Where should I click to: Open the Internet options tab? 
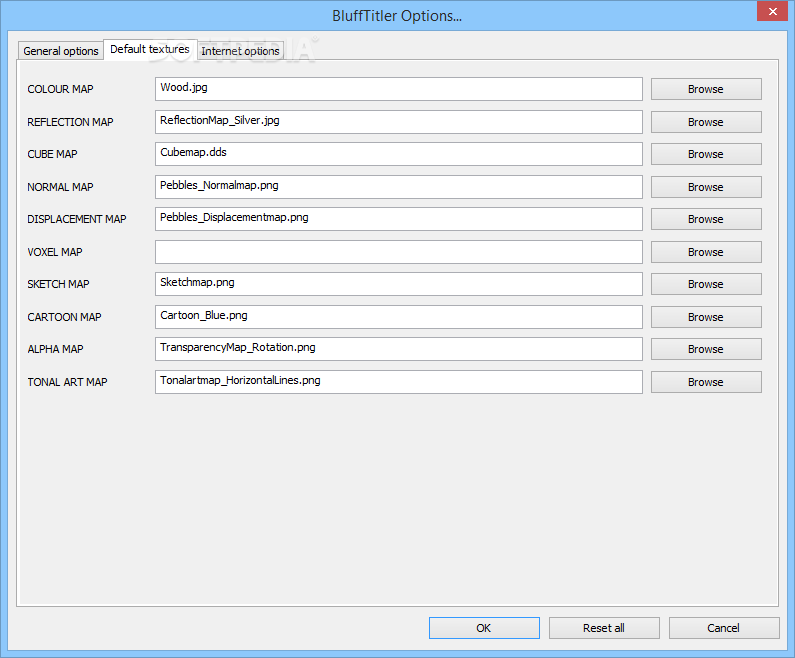(x=240, y=51)
